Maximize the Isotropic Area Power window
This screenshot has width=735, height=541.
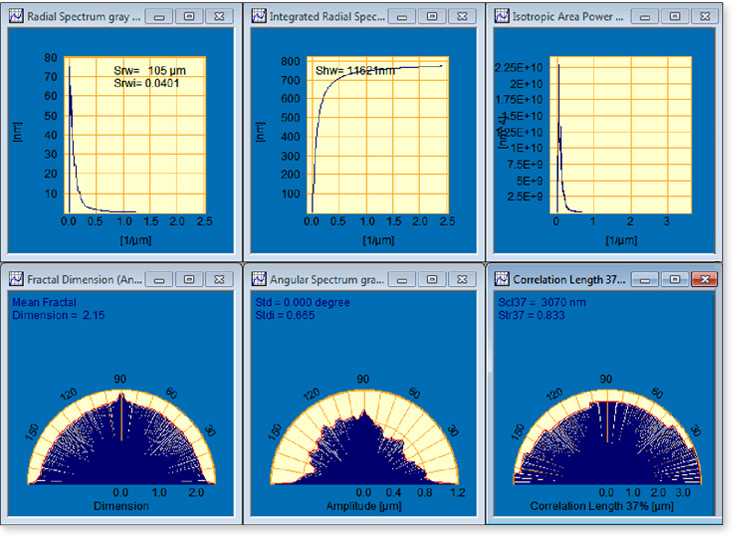click(x=675, y=16)
